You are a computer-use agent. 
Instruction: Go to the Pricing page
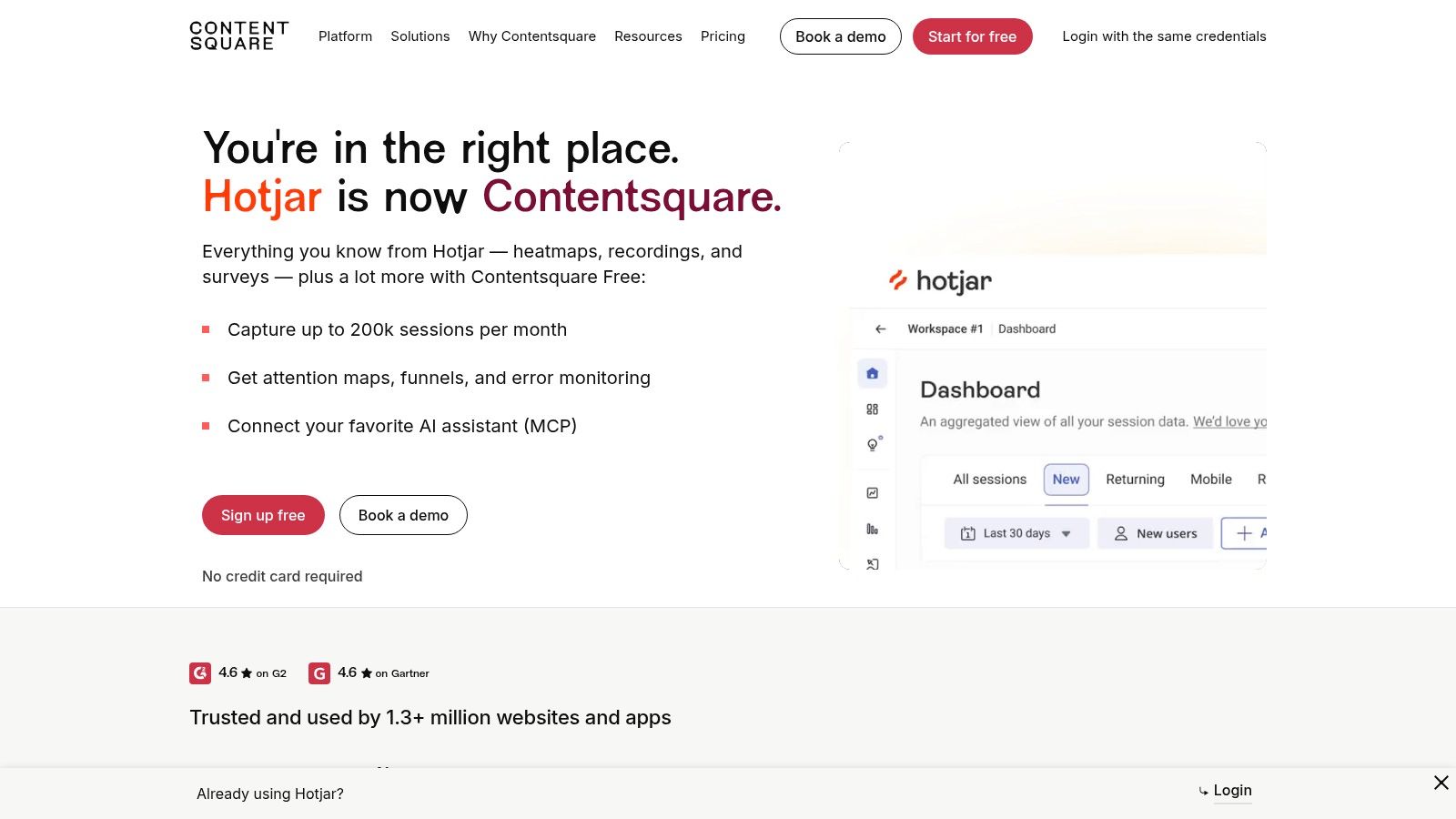click(723, 36)
